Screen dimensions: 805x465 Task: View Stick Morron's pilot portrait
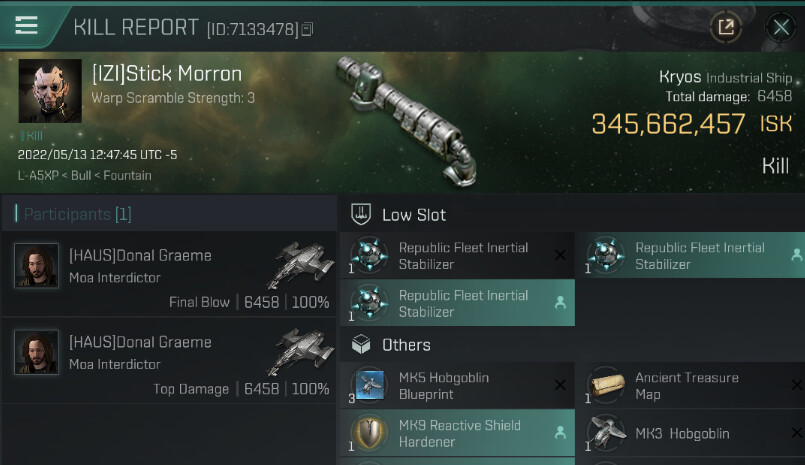coord(49,92)
